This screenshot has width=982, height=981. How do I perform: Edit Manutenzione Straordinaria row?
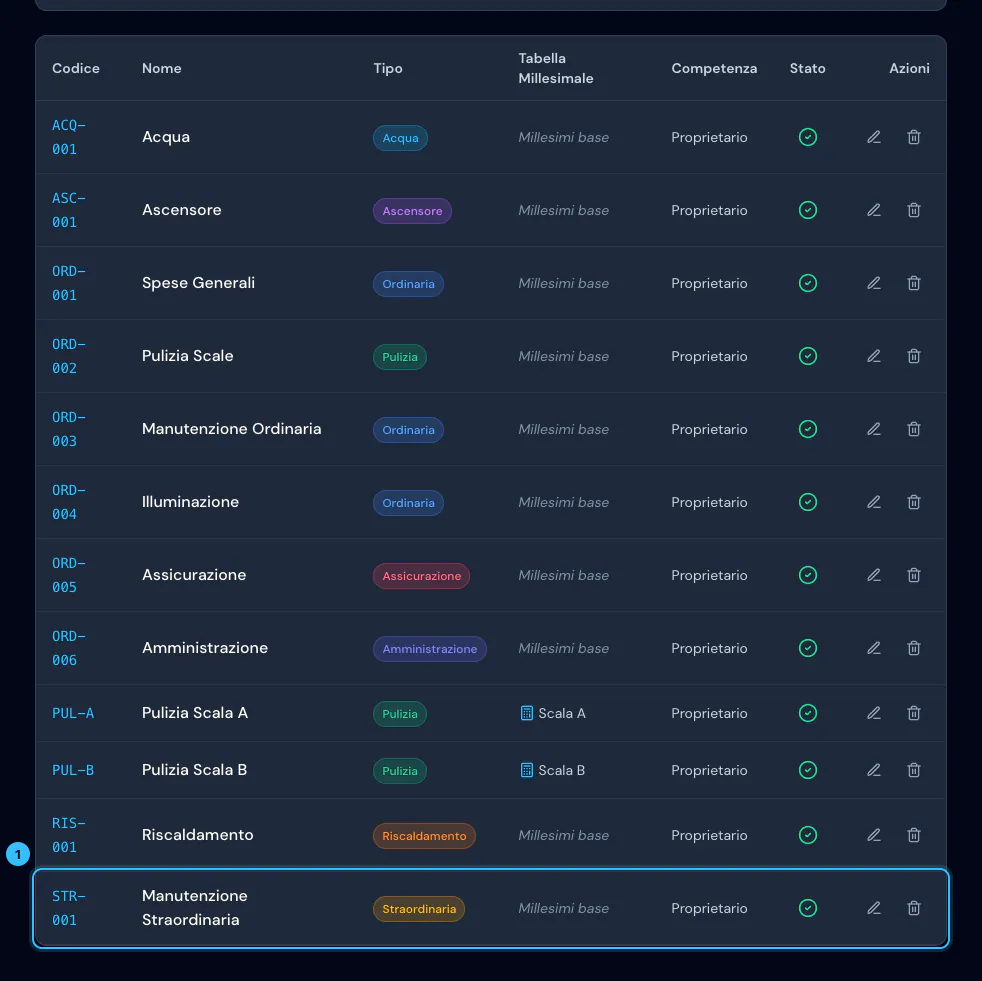tap(874, 908)
